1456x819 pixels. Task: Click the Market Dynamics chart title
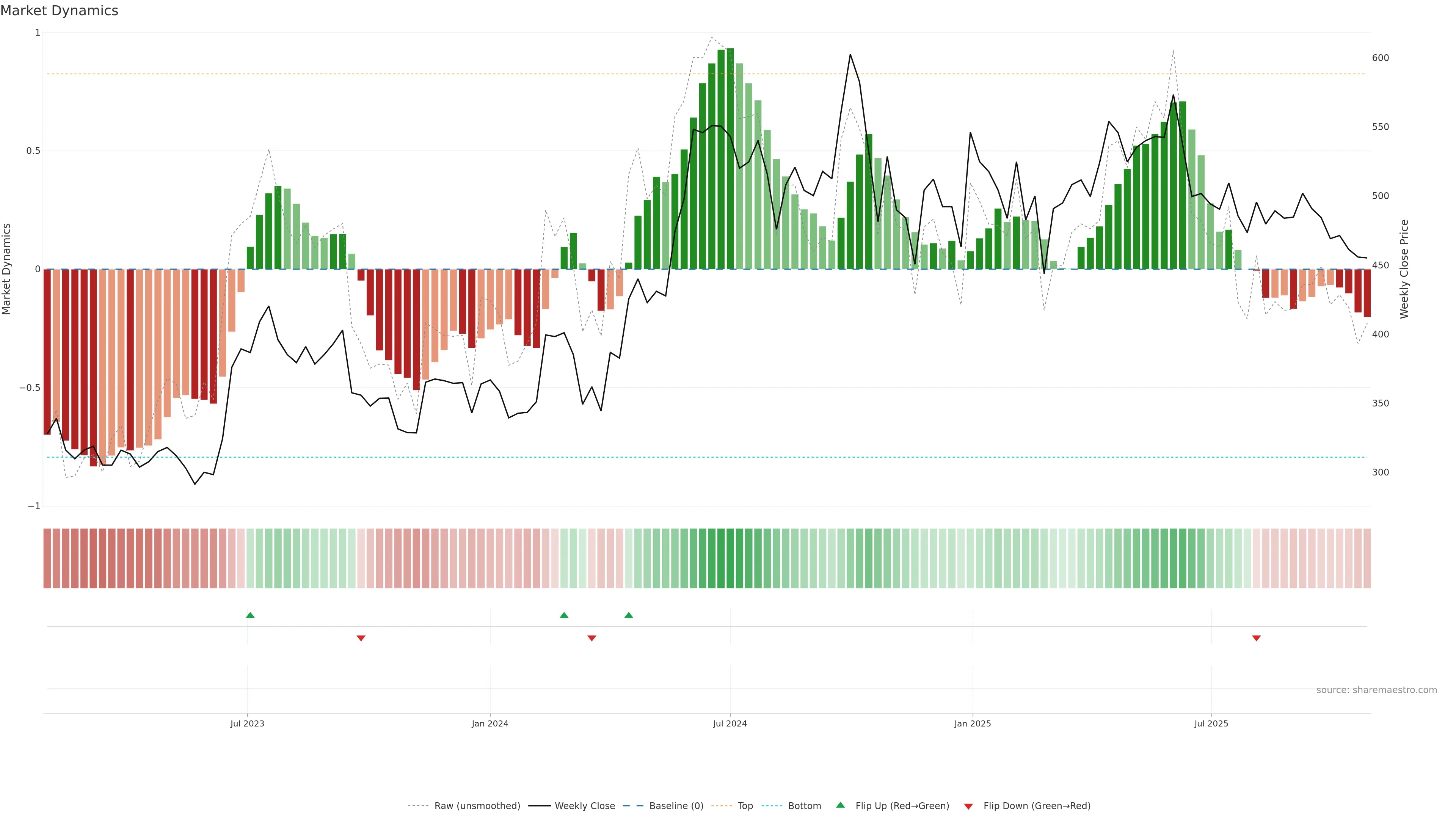pyautogui.click(x=60, y=11)
